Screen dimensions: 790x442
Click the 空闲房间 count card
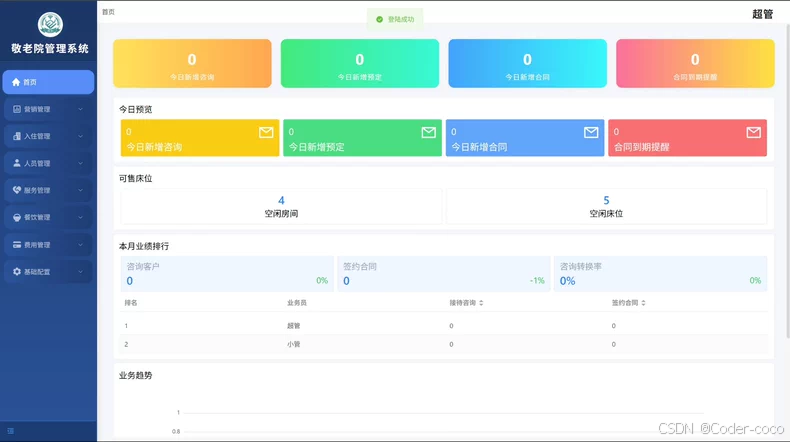281,207
